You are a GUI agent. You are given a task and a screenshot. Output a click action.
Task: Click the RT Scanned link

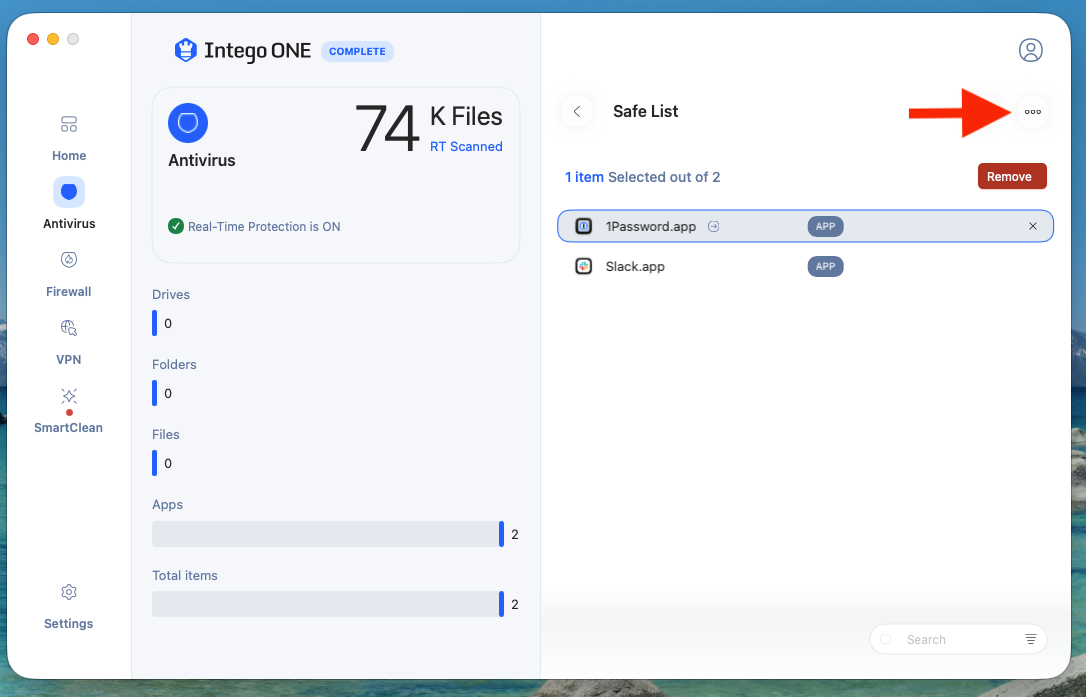466,146
